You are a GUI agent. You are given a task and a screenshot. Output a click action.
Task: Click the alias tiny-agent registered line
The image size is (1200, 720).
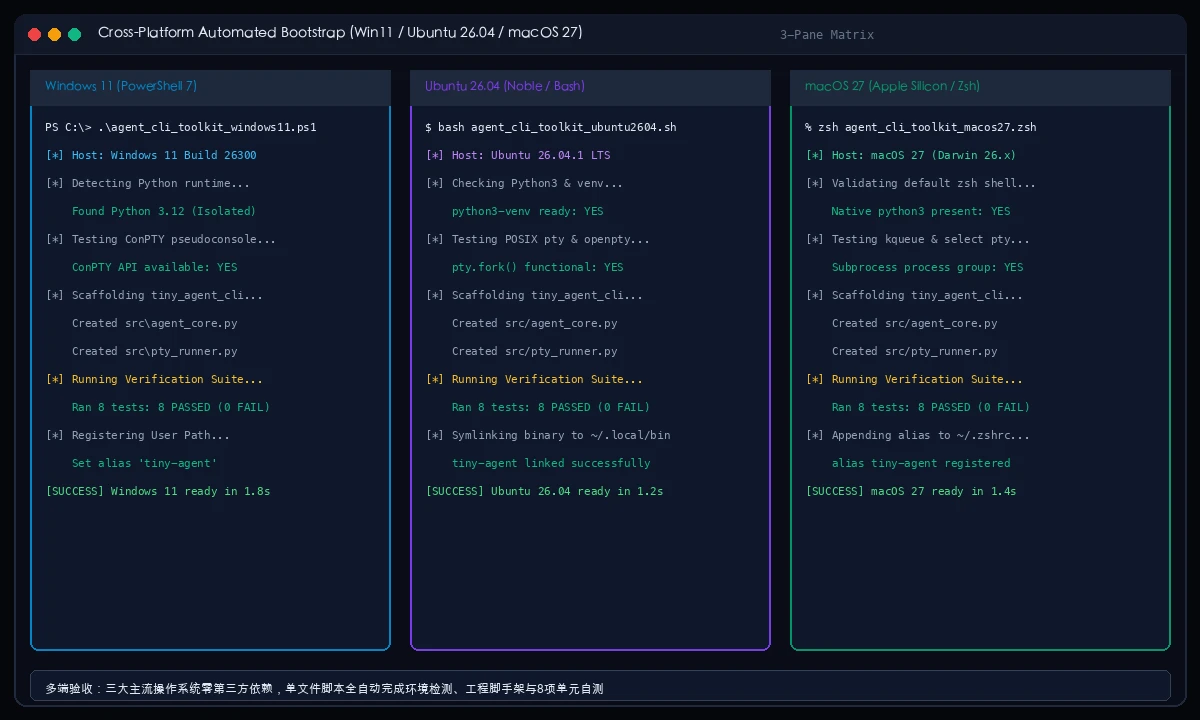coord(921,464)
